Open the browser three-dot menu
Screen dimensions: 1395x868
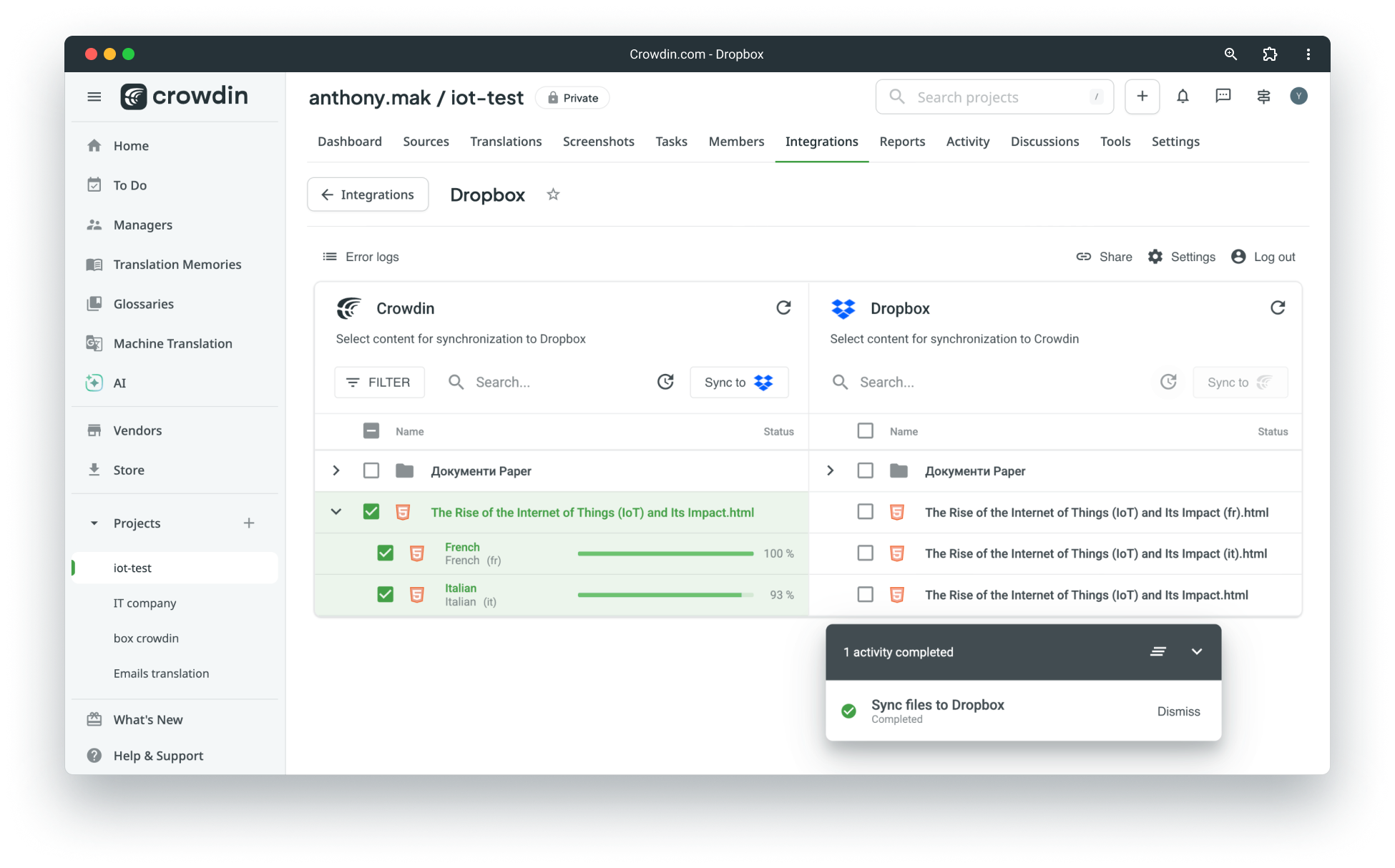click(1308, 54)
